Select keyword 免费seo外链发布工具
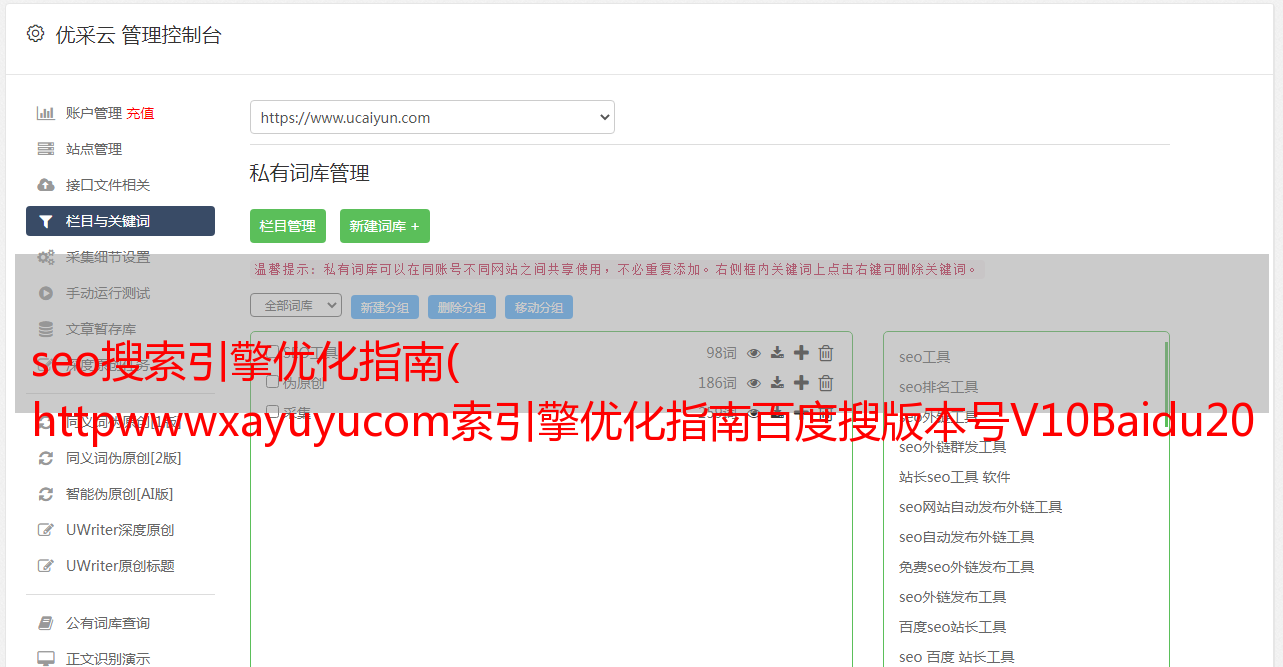The image size is (1283, 667). click(967, 567)
